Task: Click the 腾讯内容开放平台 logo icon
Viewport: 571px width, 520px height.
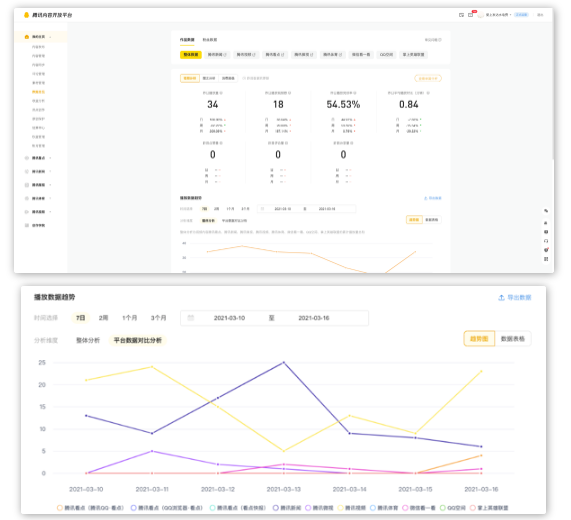Action: [x=26, y=15]
